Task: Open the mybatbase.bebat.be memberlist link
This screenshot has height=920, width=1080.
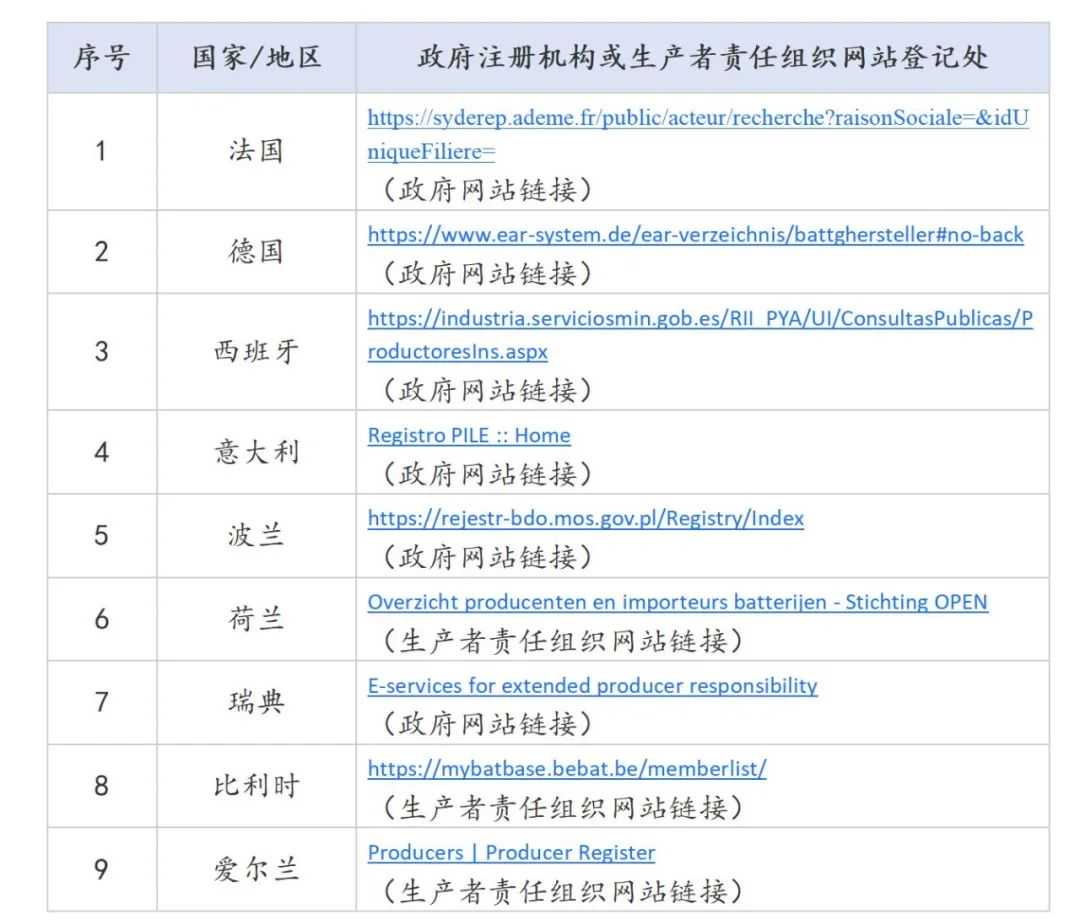Action: click(567, 769)
